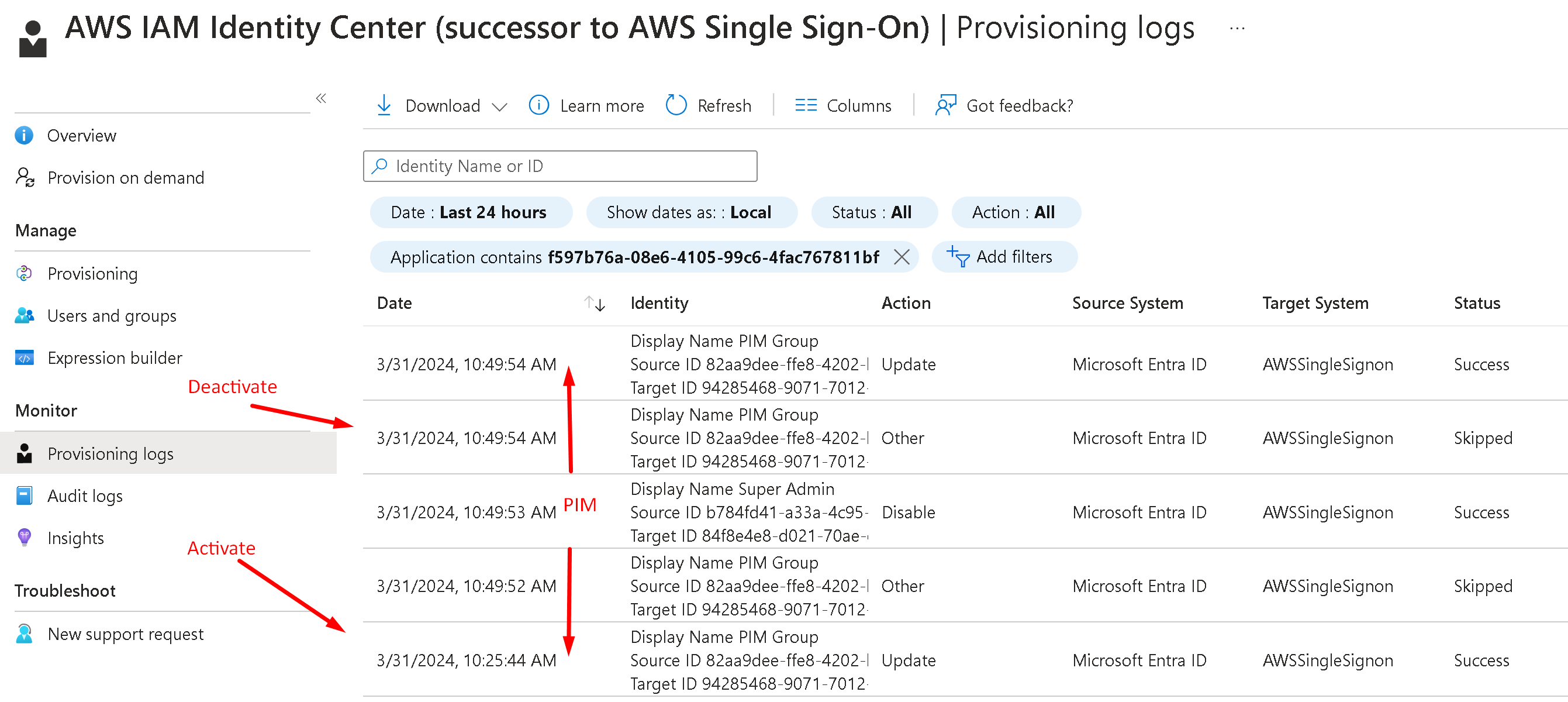The width and height of the screenshot is (1568, 702).
Task: Open the Insights lightbulb item
Action: (75, 538)
